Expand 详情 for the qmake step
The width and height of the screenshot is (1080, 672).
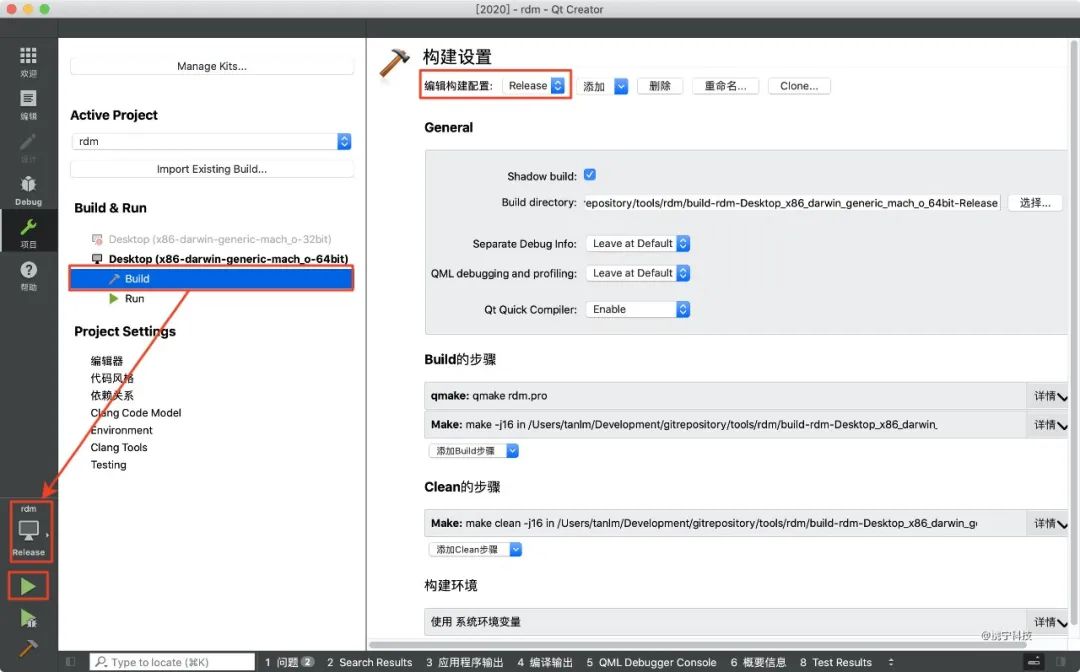tap(1049, 396)
